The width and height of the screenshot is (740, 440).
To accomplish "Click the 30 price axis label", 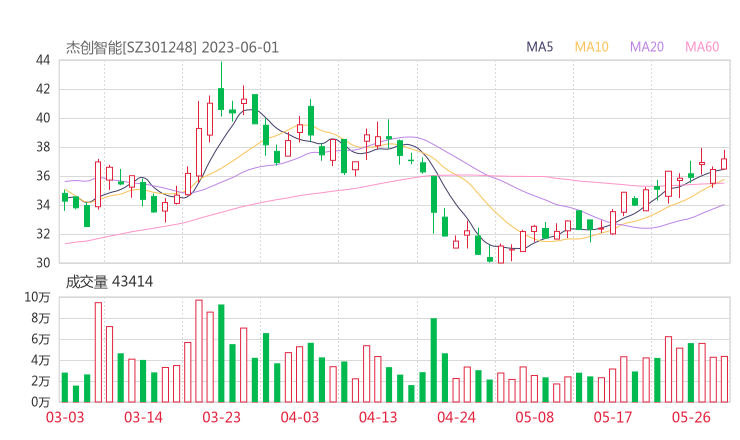I will 43,263.
